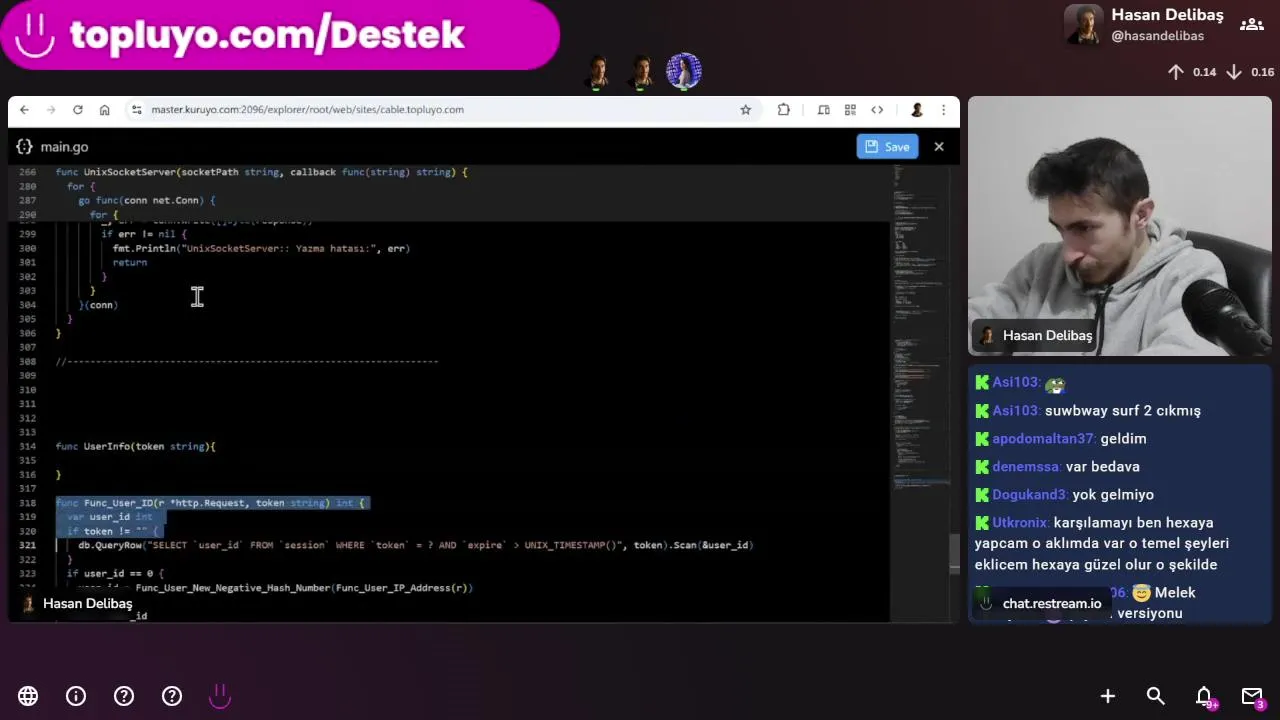The height and width of the screenshot is (720, 1280).
Task: Click the smiley logo in banner
Action: 35,36
